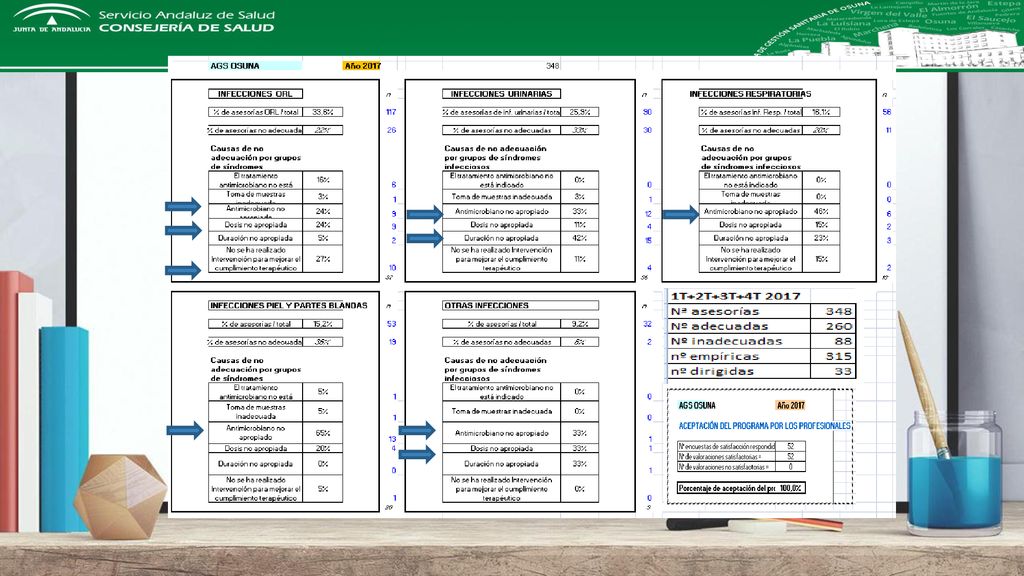Select the '25,9%' urinarias asesorías value
Image resolution: width=1024 pixels, height=576 pixels.
pyautogui.click(x=579, y=112)
